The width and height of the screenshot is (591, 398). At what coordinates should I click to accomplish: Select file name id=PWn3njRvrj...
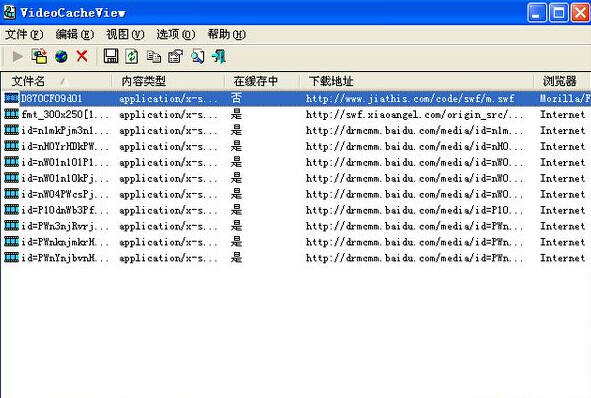point(65,226)
